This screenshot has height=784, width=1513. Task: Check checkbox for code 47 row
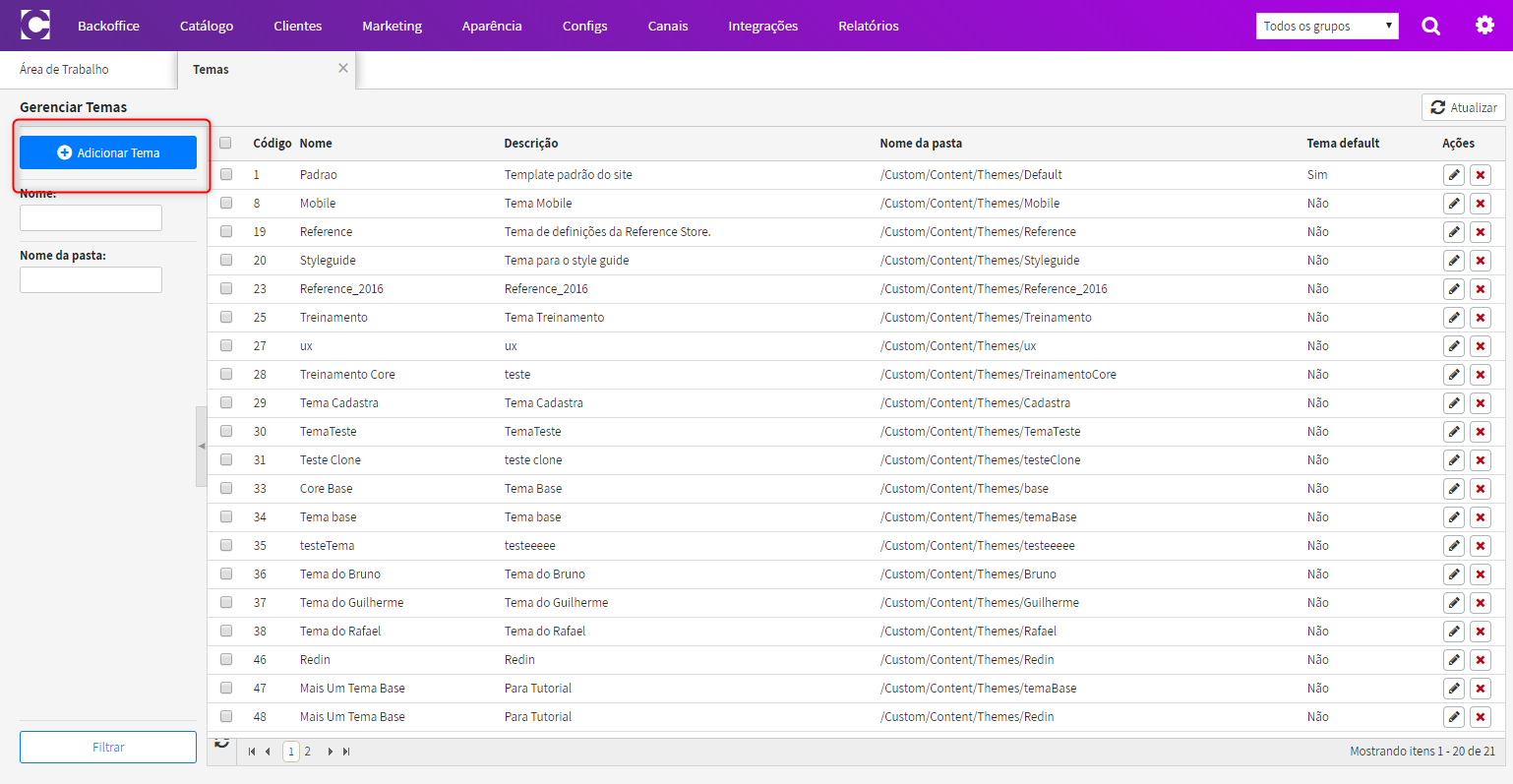[226, 688]
